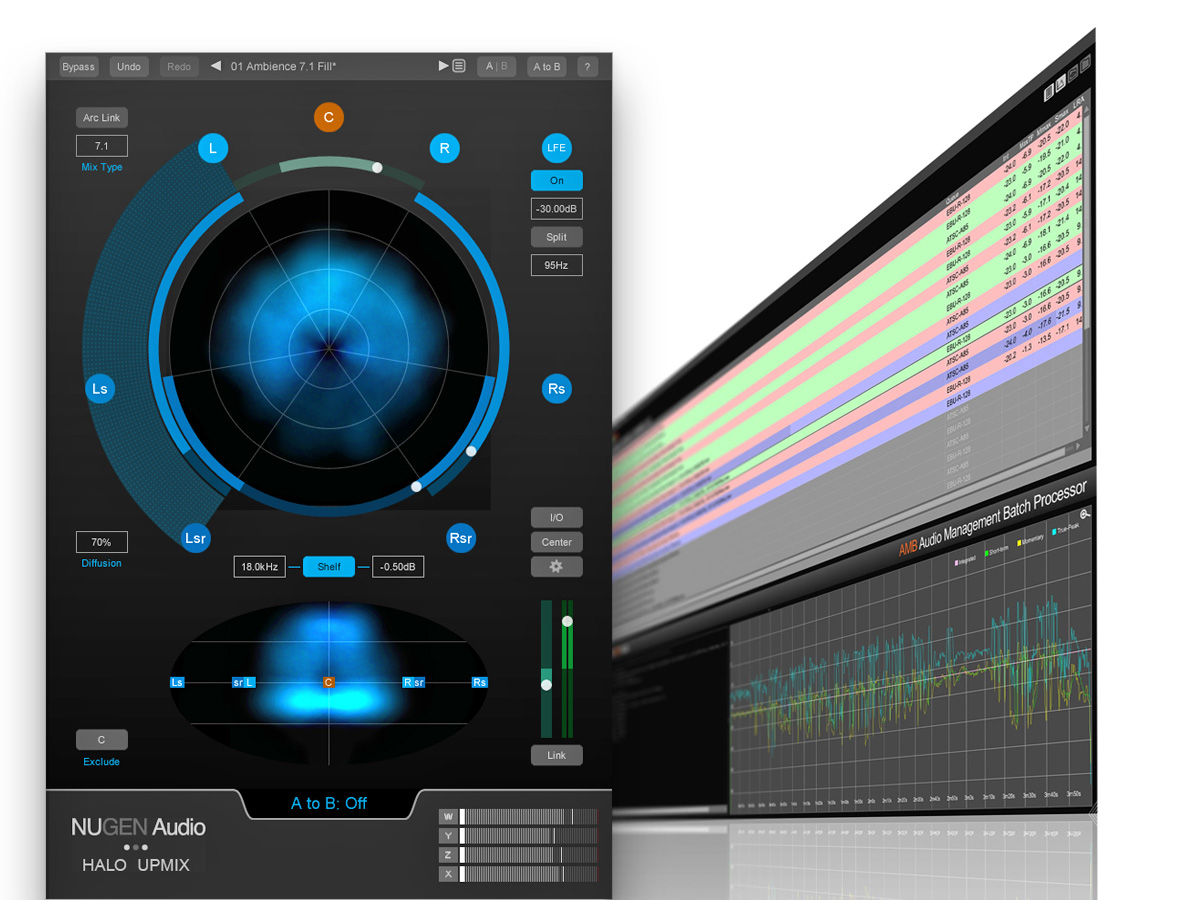Viewport: 1200px width, 900px height.
Task: Open the 01 Ambience 7.1 Fill preset name
Action: coord(283,67)
